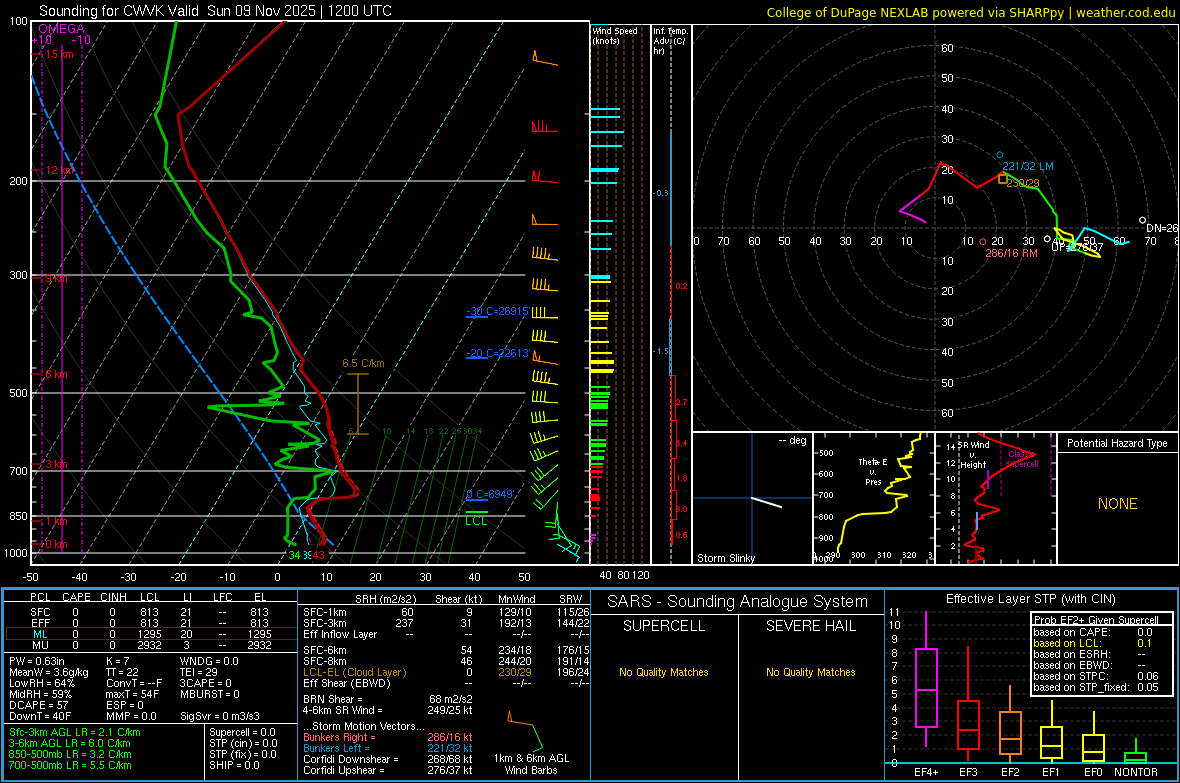This screenshot has width=1180, height=783.
Task: Click 'Bunkers Right = 286/16 kt'
Action: (x=388, y=737)
